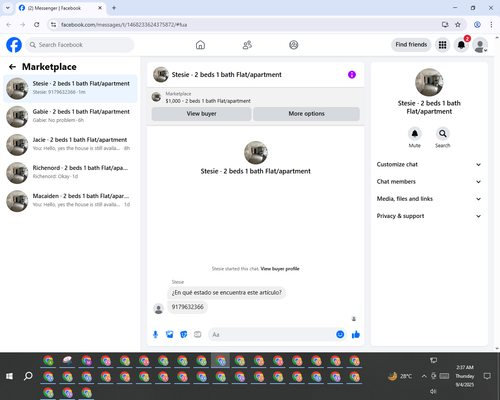
Task: Open the Friends icon in top navigation
Action: (247, 45)
